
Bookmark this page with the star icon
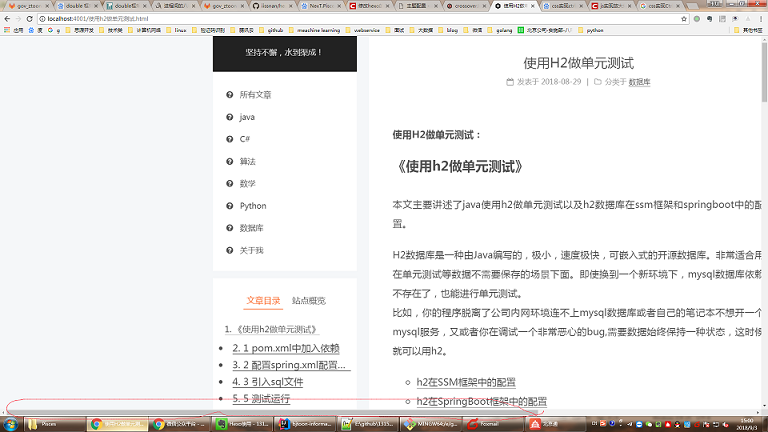684,19
